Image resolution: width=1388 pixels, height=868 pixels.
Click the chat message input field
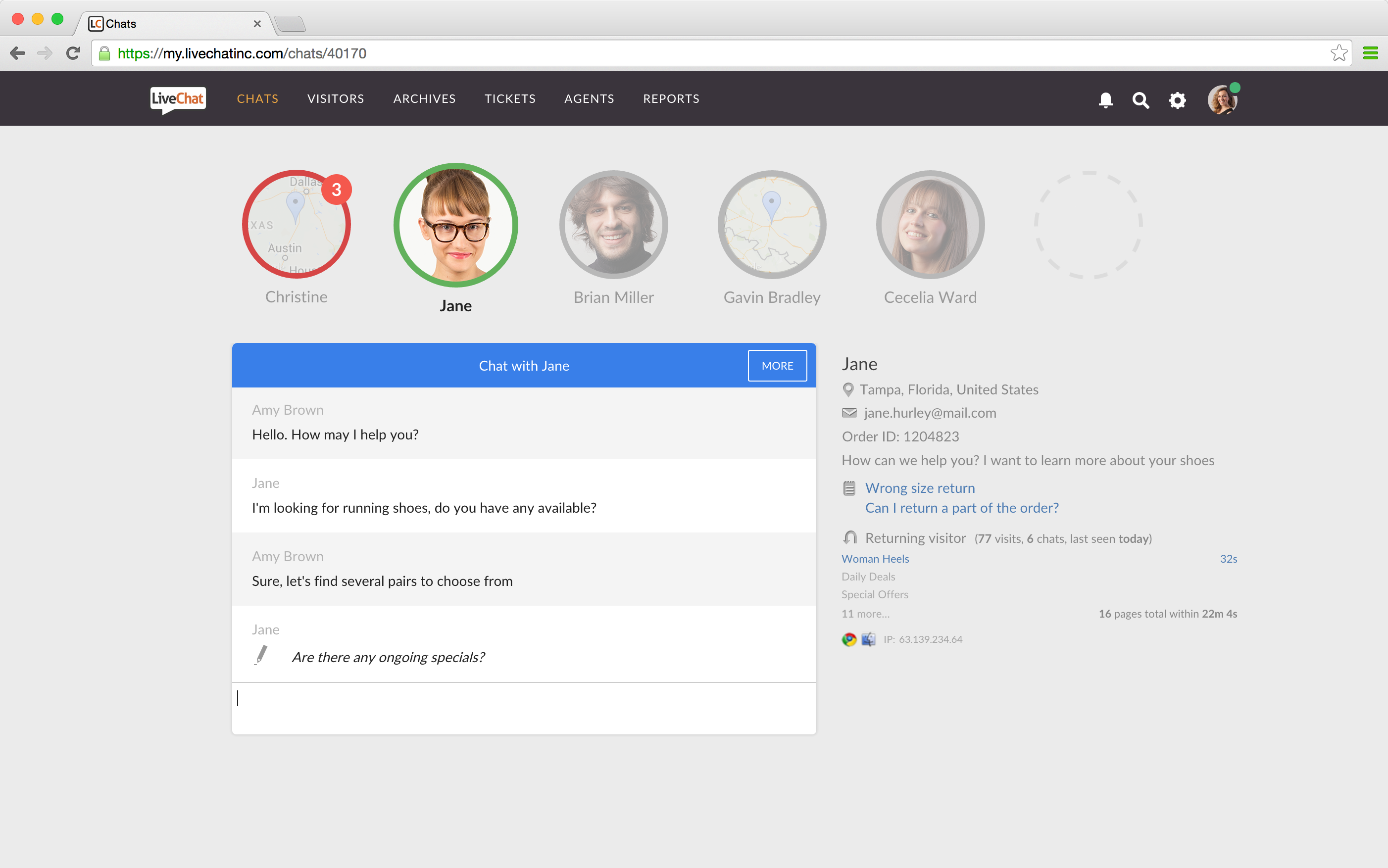(523, 708)
